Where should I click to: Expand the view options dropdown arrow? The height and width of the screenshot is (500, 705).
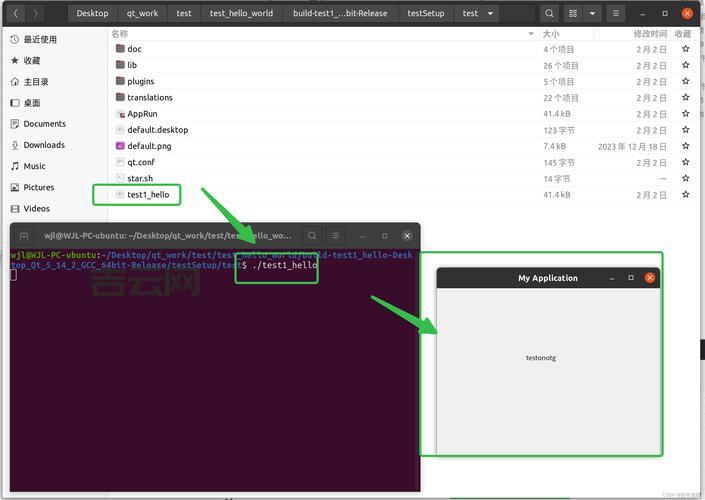(x=592, y=13)
